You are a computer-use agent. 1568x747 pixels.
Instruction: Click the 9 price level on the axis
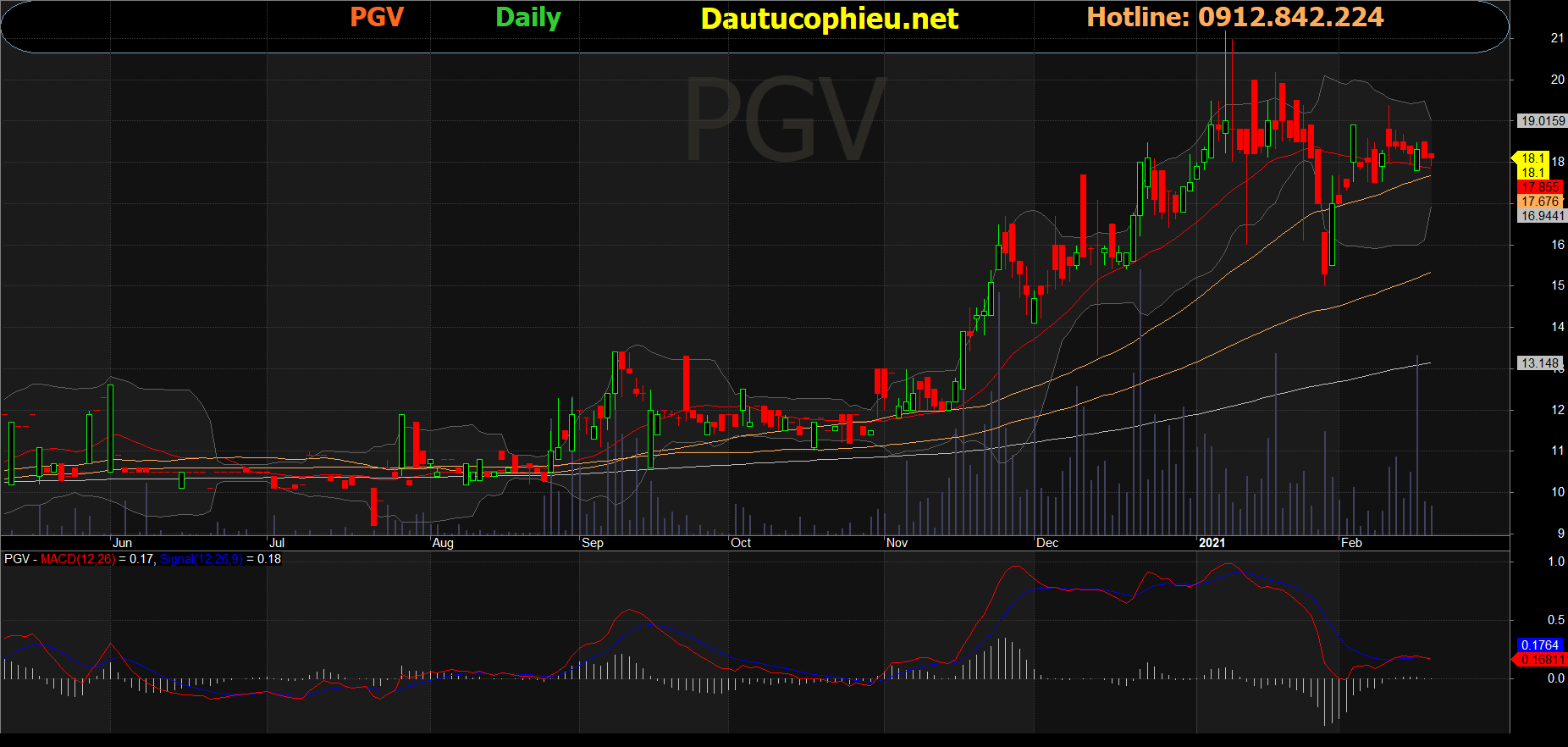click(x=1560, y=534)
